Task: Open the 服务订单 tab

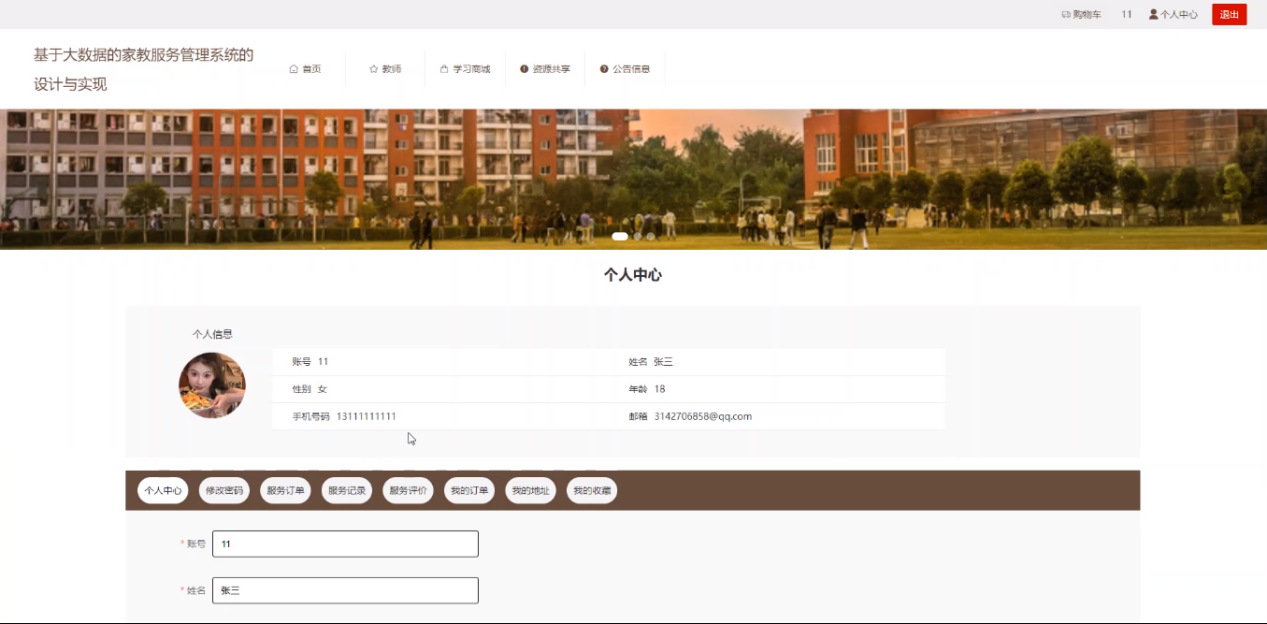Action: pos(285,491)
